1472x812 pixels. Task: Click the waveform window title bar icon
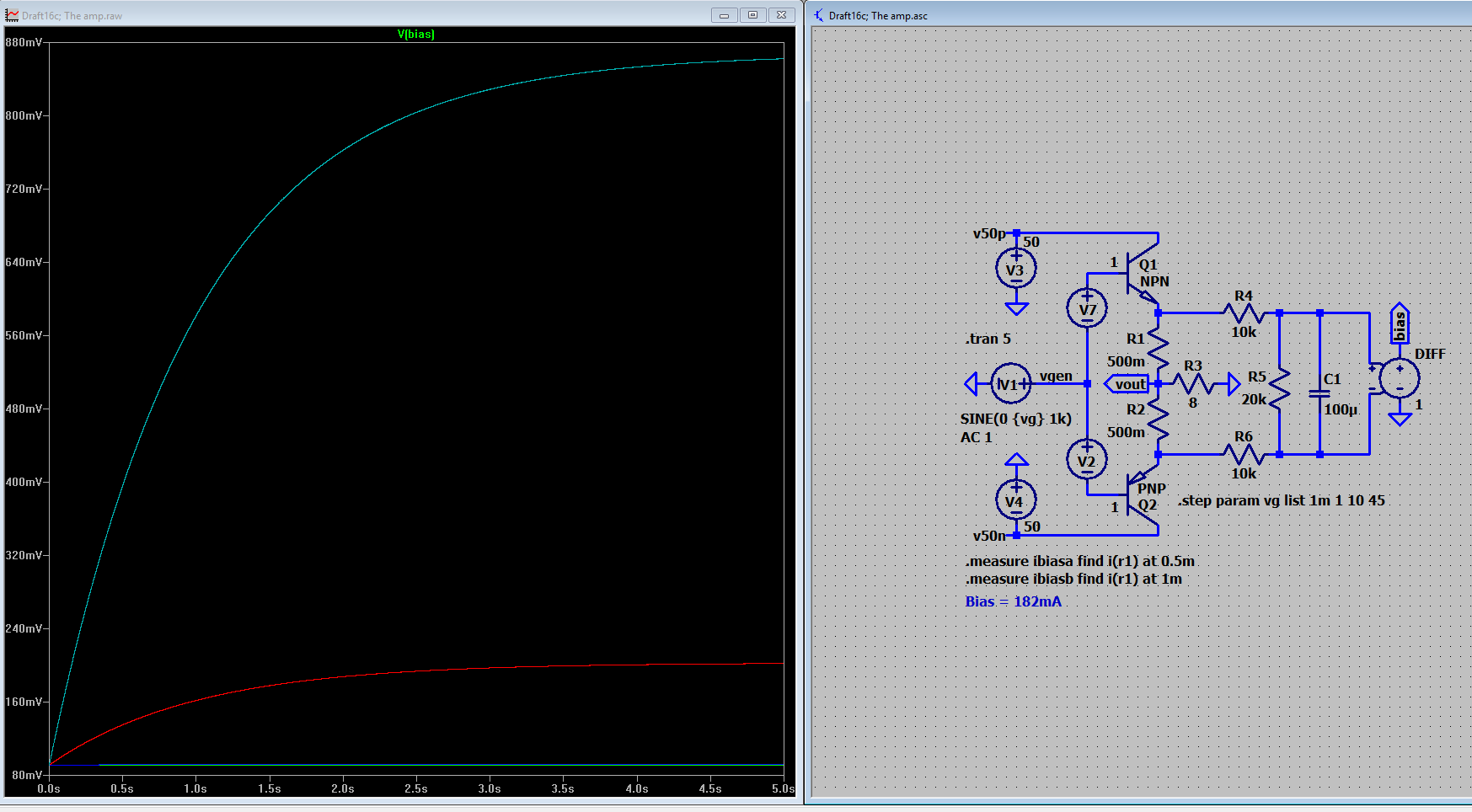(x=12, y=15)
